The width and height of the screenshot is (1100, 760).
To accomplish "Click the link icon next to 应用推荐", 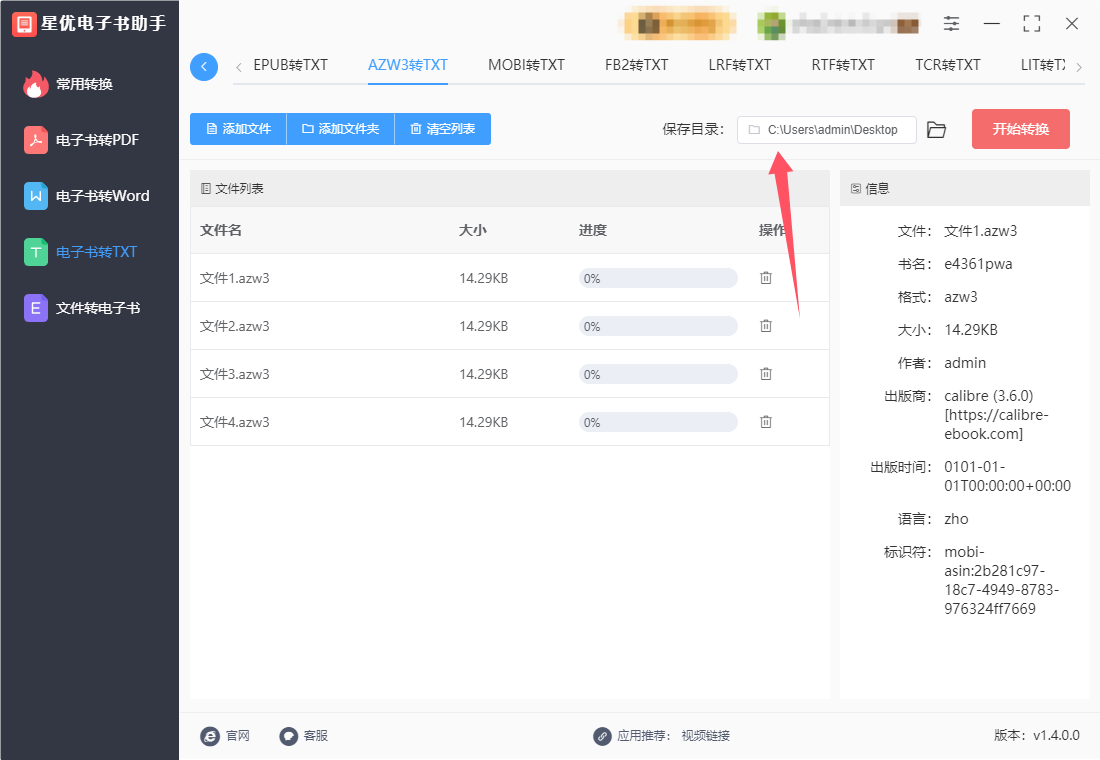I will point(602,735).
